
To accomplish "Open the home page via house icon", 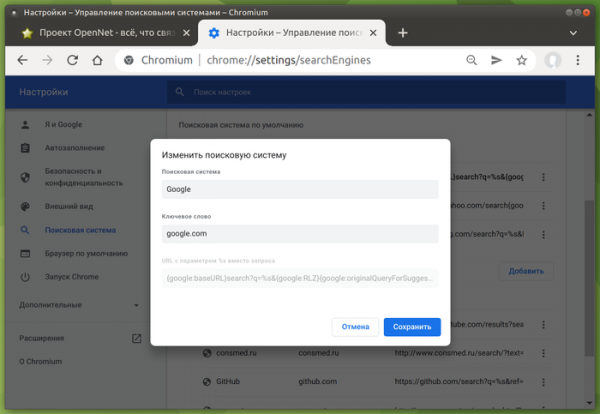I will pyautogui.click(x=97, y=60).
